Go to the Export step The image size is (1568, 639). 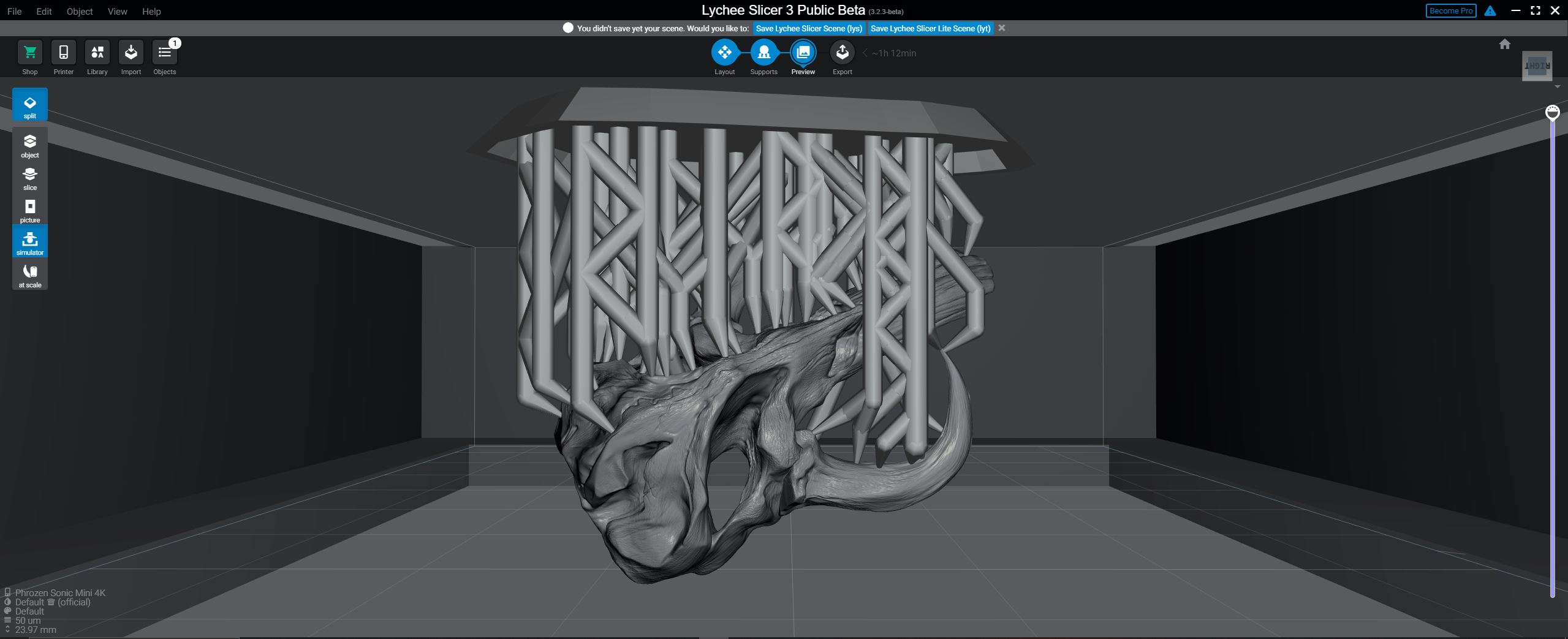tap(842, 53)
